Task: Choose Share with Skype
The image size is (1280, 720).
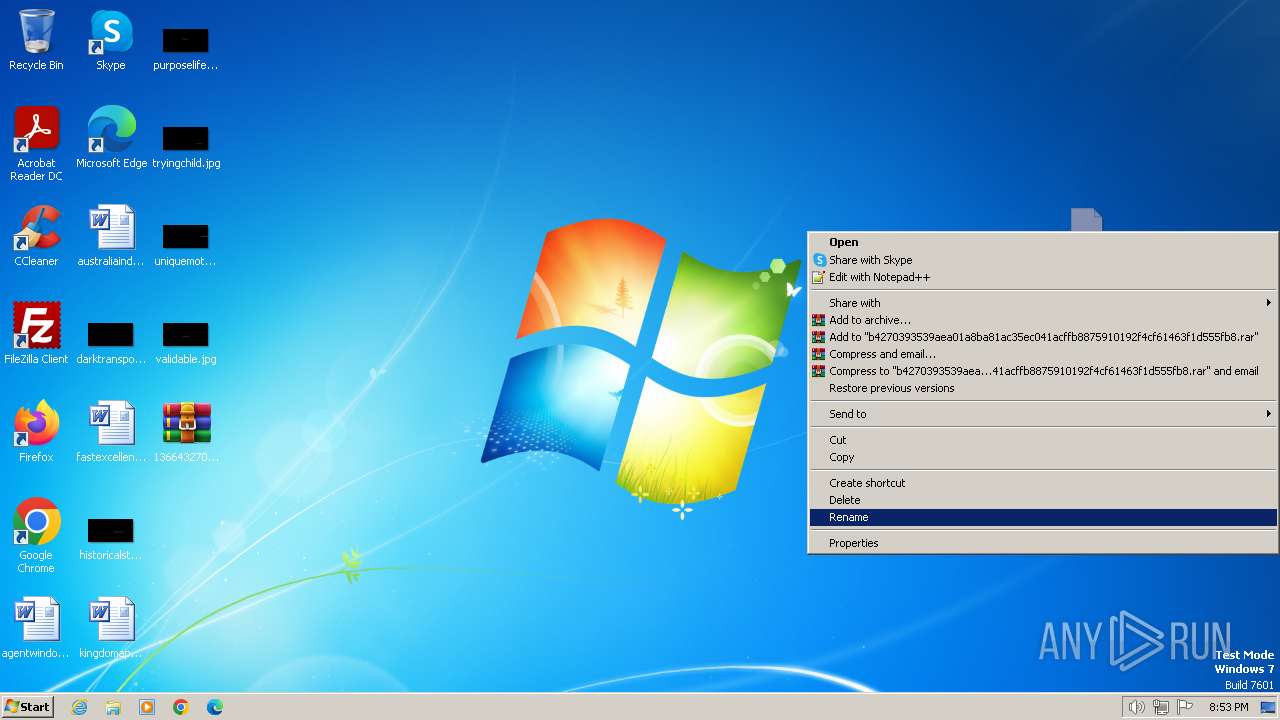Action: click(1043, 260)
